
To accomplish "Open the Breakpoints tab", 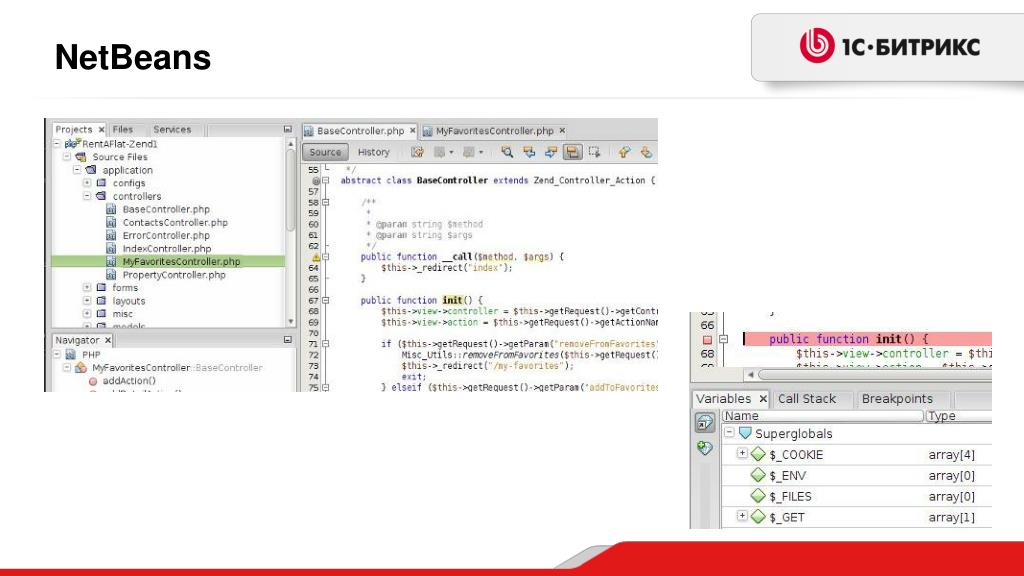I will point(897,398).
